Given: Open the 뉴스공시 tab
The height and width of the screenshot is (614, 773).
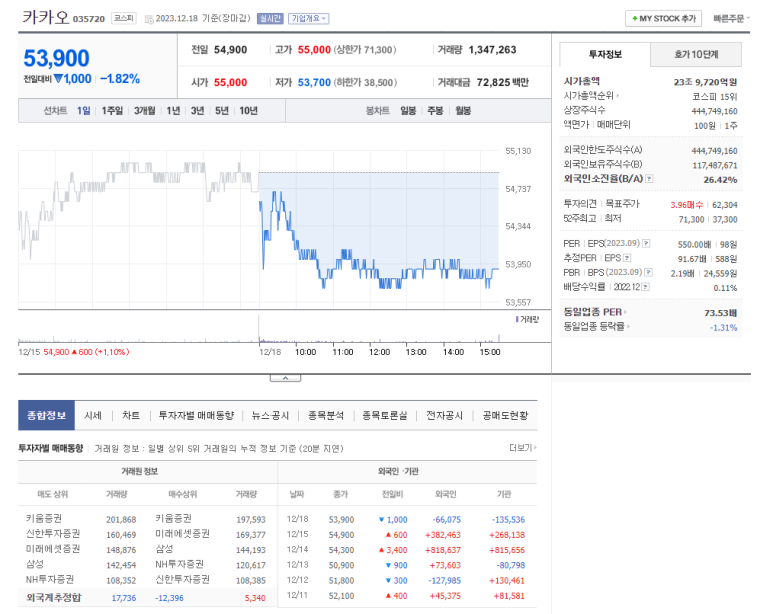Looking at the screenshot, I should click(270, 415).
